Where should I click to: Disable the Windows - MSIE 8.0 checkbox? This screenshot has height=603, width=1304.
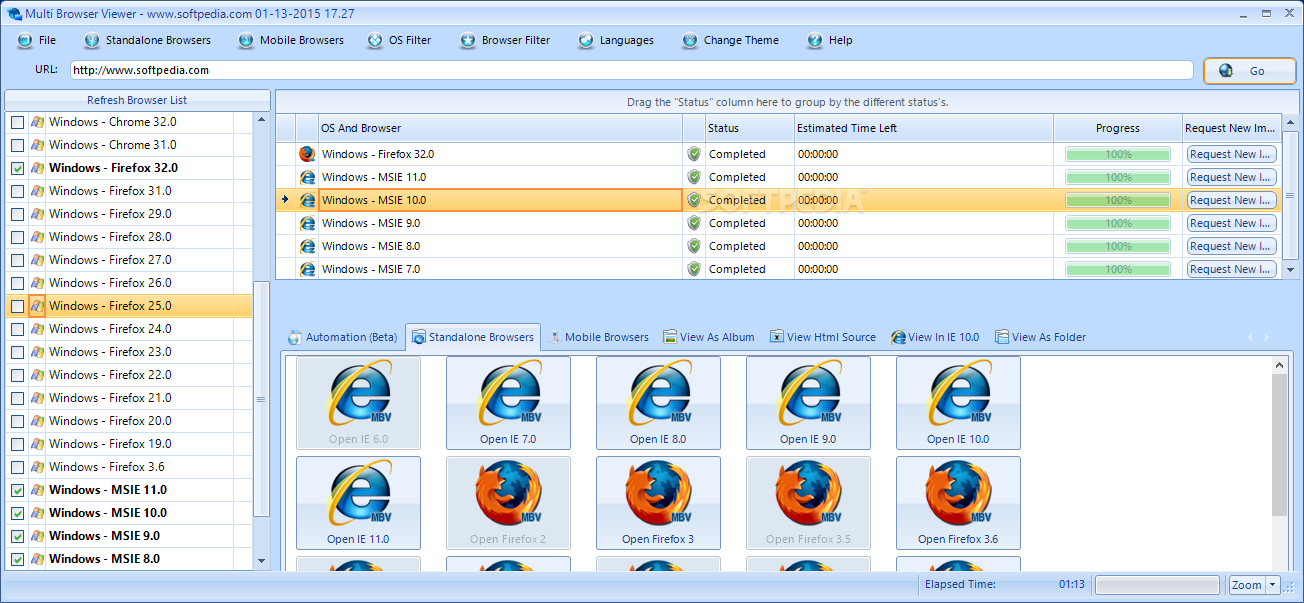[x=17, y=559]
